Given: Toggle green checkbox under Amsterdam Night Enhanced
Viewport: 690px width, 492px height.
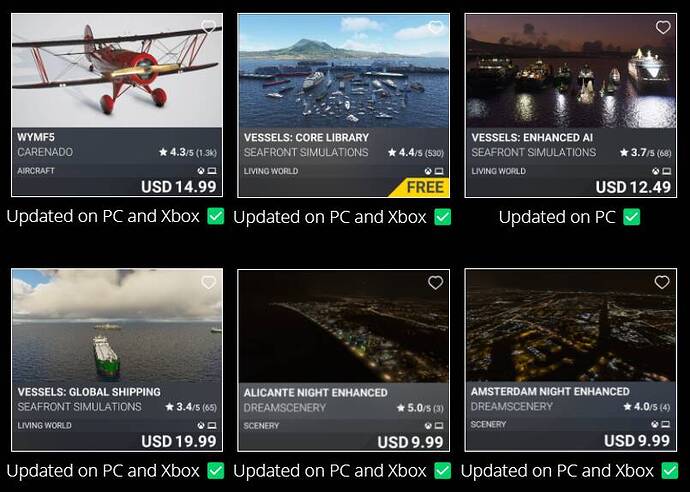Looking at the screenshot, I should tap(670, 471).
